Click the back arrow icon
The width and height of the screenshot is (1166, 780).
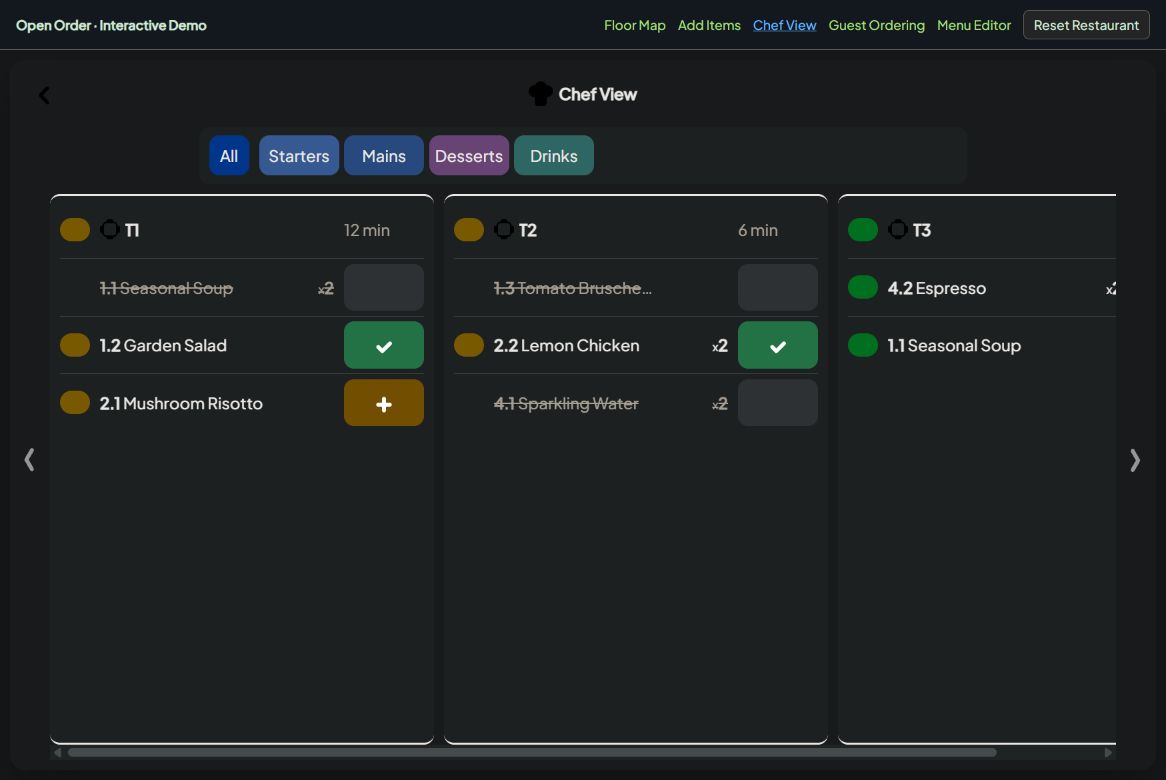point(45,95)
